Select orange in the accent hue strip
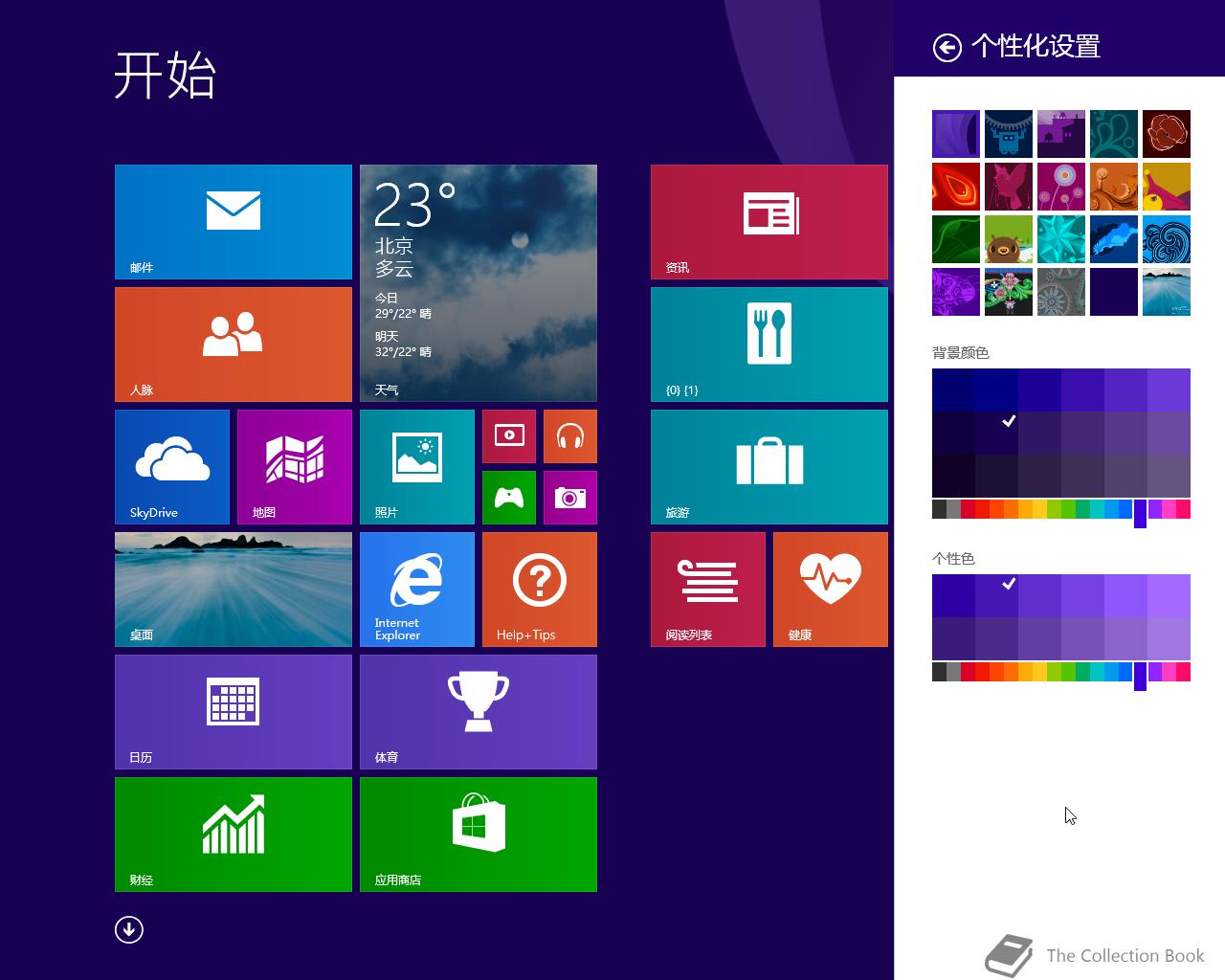The image size is (1225, 980). pos(1011,672)
